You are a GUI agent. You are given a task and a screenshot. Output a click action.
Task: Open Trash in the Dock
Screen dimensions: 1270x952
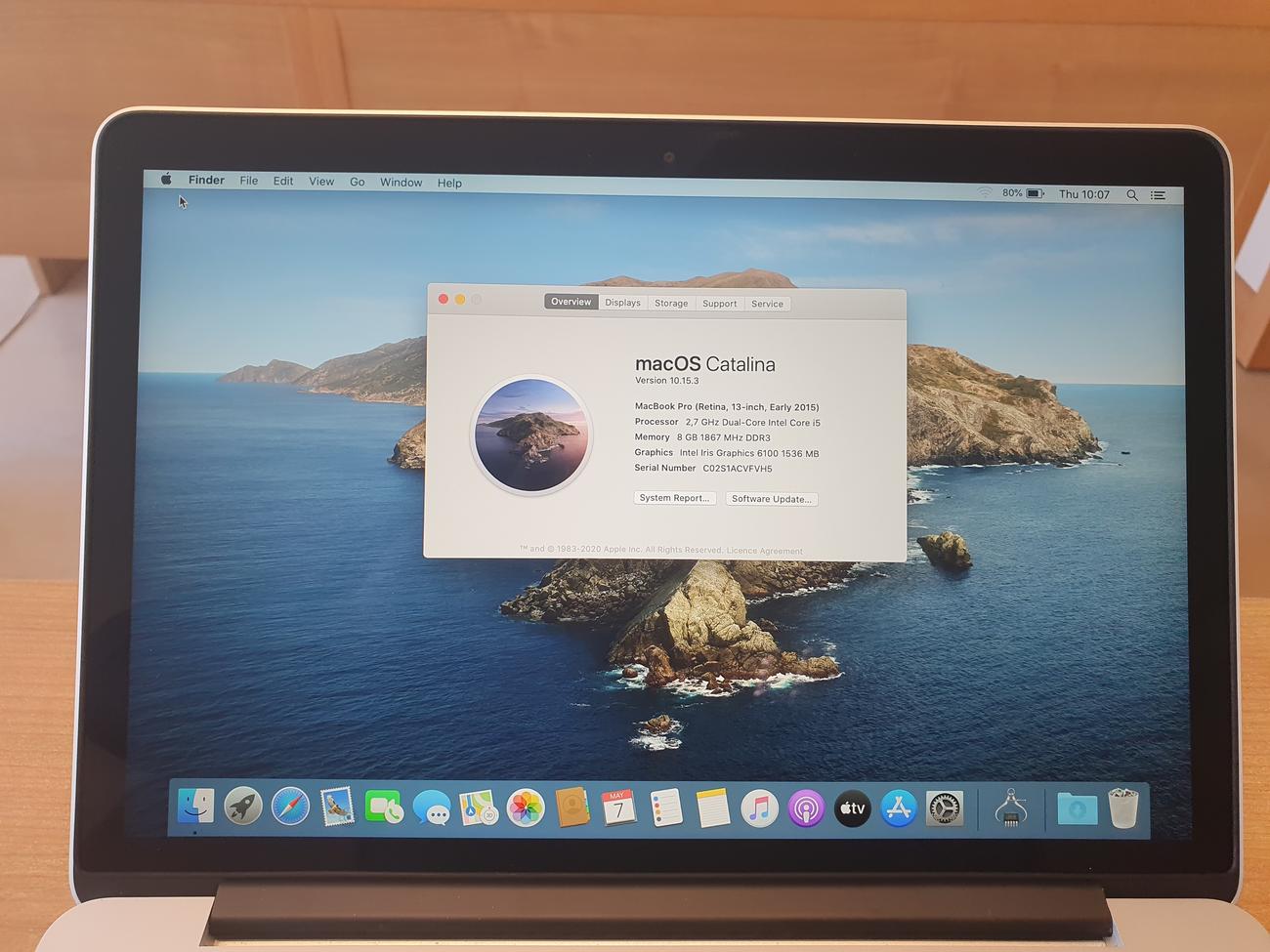pos(1124,808)
